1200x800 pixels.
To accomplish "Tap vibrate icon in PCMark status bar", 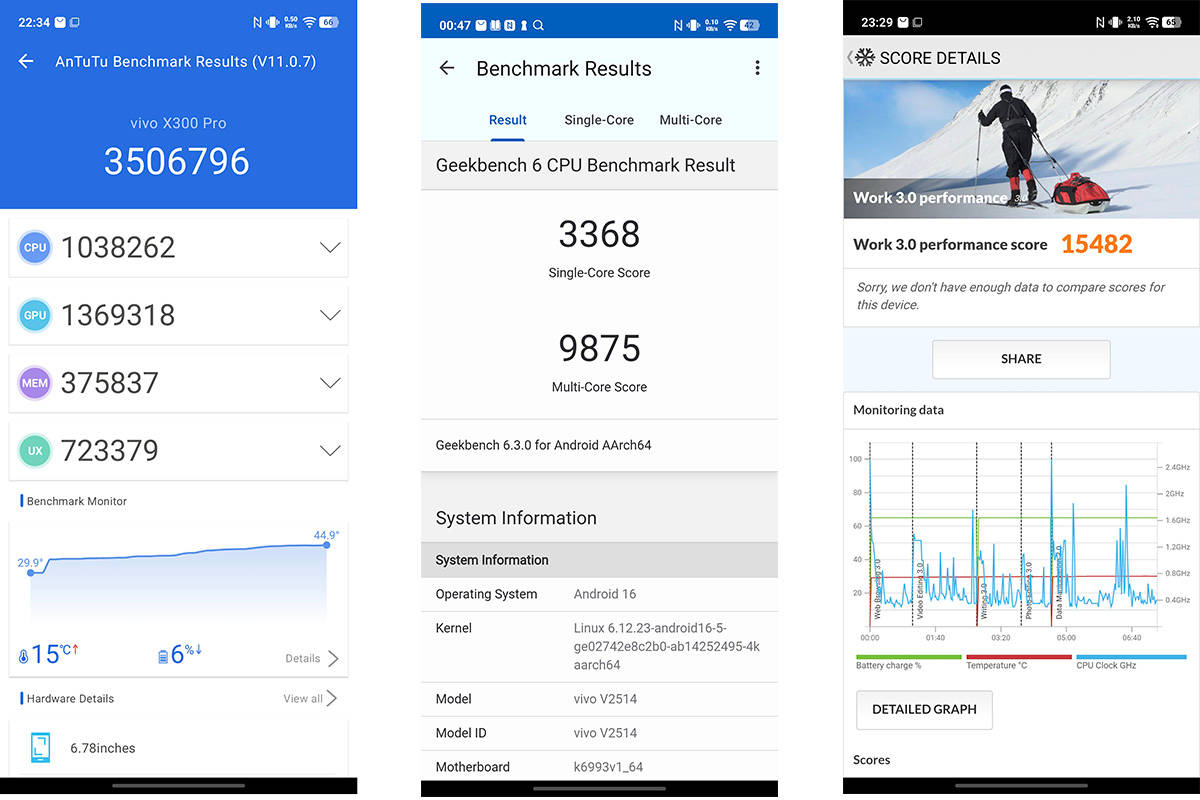I will (x=1114, y=21).
